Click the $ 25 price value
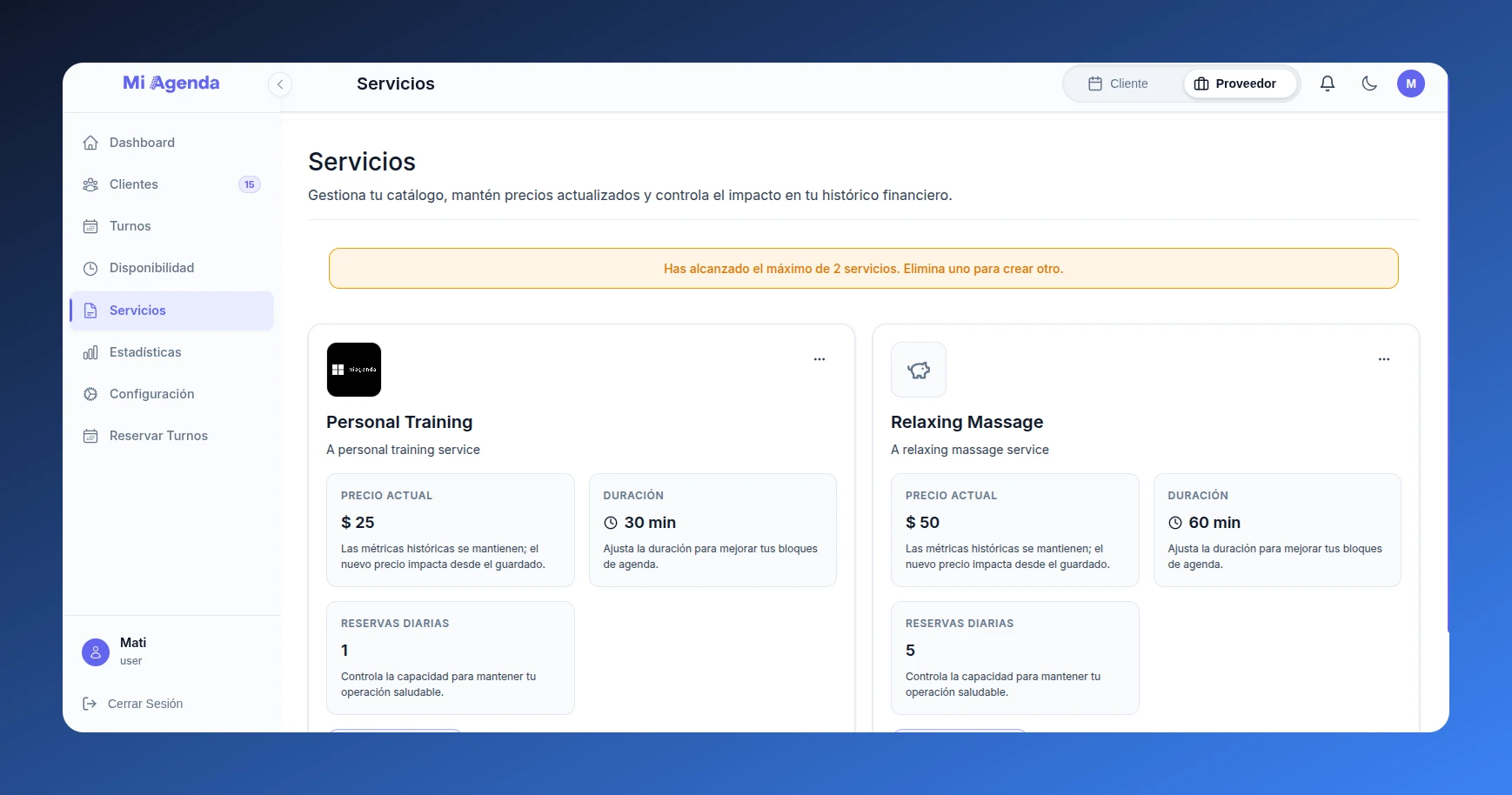 358,523
